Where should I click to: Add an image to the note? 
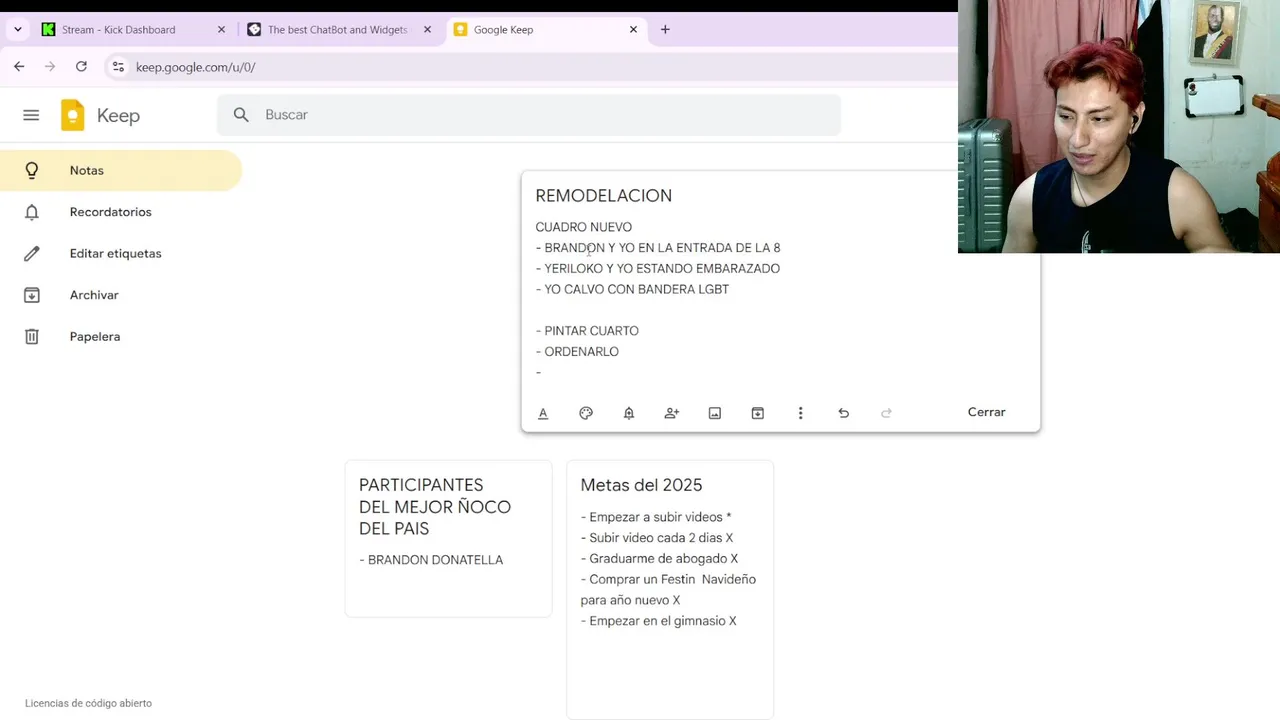tap(715, 413)
